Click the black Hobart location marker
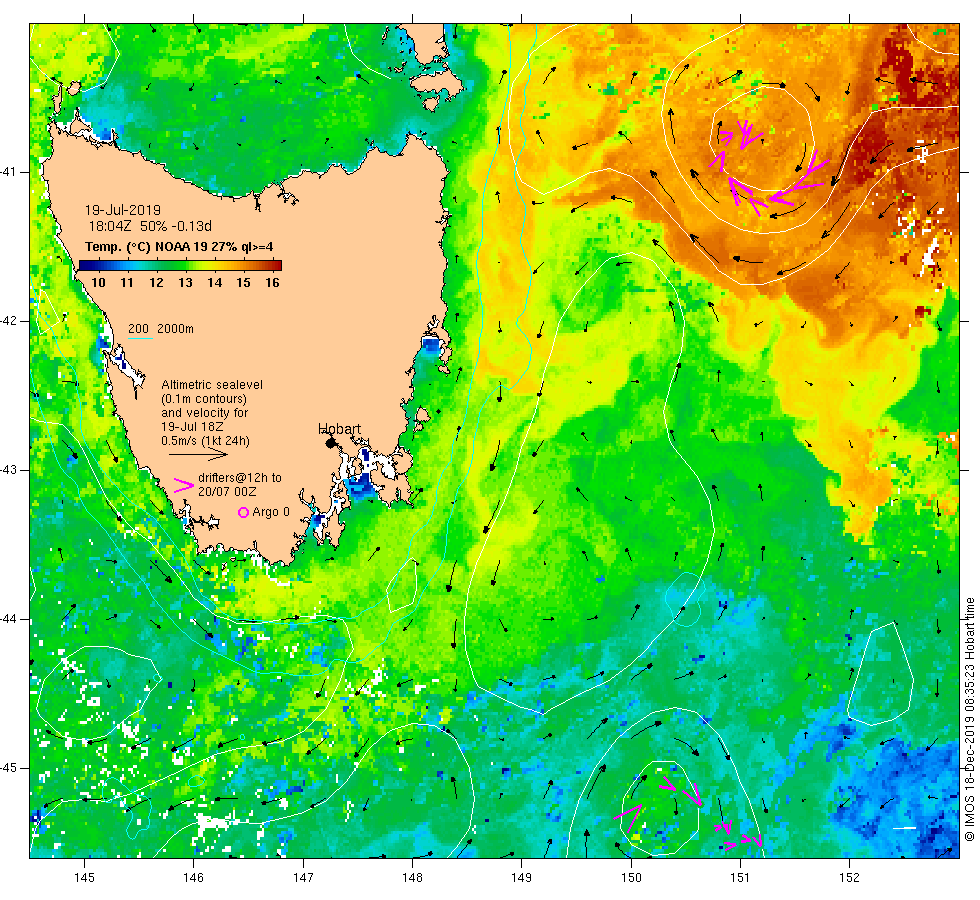 pos(331,443)
